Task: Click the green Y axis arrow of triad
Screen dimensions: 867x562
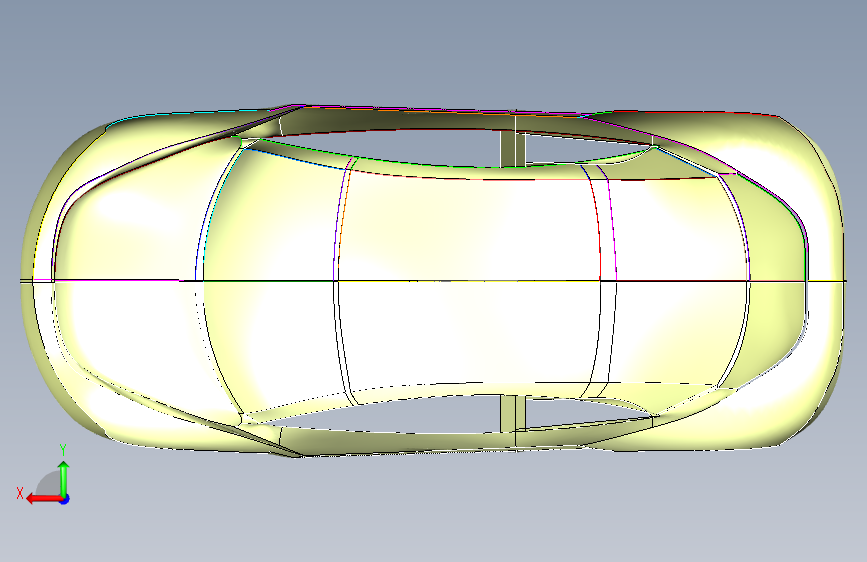Action: tap(64, 480)
